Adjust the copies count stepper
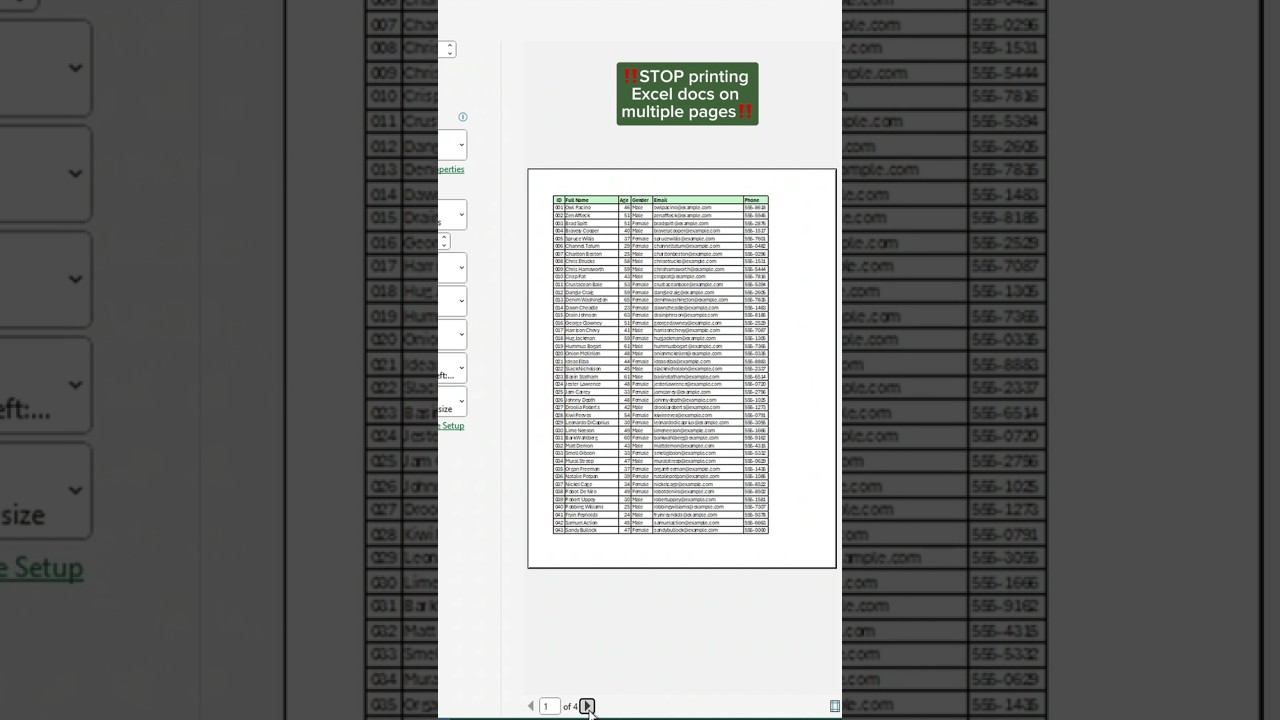Image resolution: width=1280 pixels, height=720 pixels. tap(450, 49)
